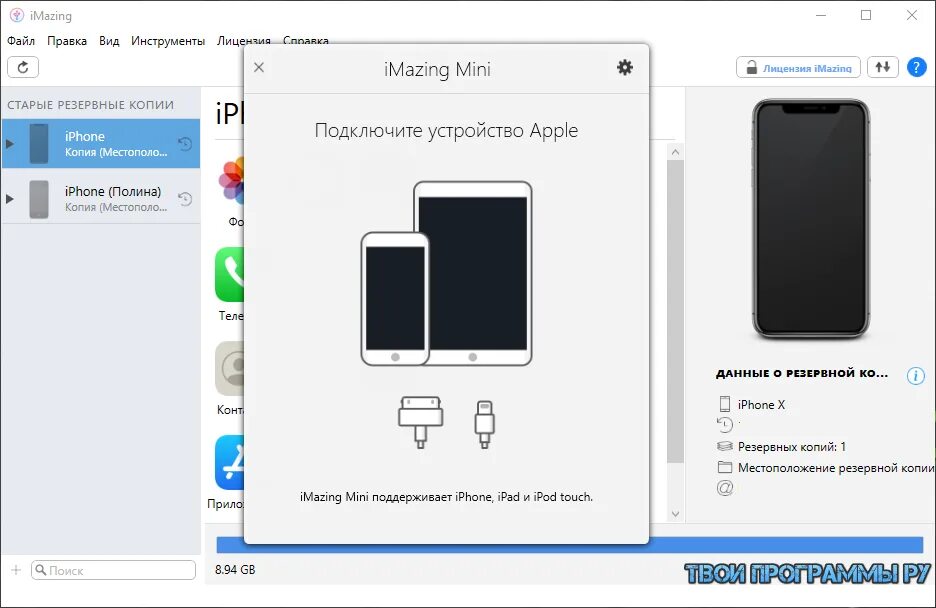Click backup history icon for iPhone
The height and width of the screenshot is (608, 936).
pyautogui.click(x=185, y=144)
